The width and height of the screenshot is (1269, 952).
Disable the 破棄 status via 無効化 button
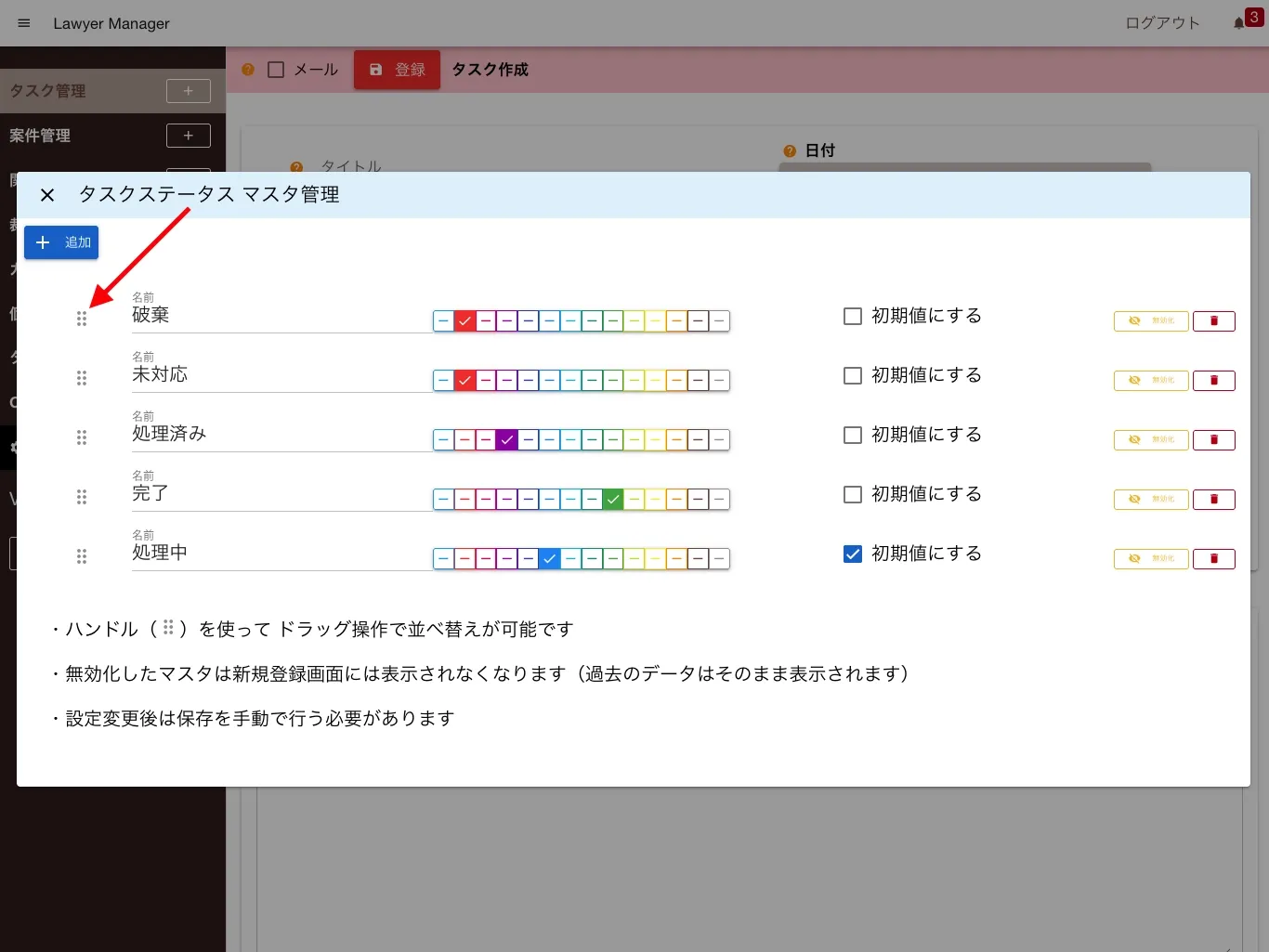[1151, 320]
